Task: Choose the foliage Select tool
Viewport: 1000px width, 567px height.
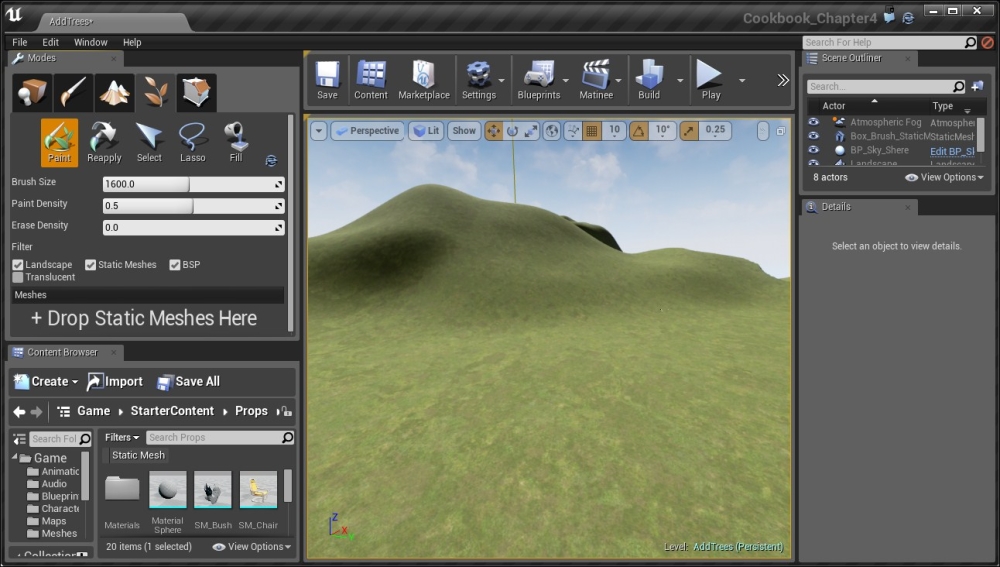Action: 149,143
